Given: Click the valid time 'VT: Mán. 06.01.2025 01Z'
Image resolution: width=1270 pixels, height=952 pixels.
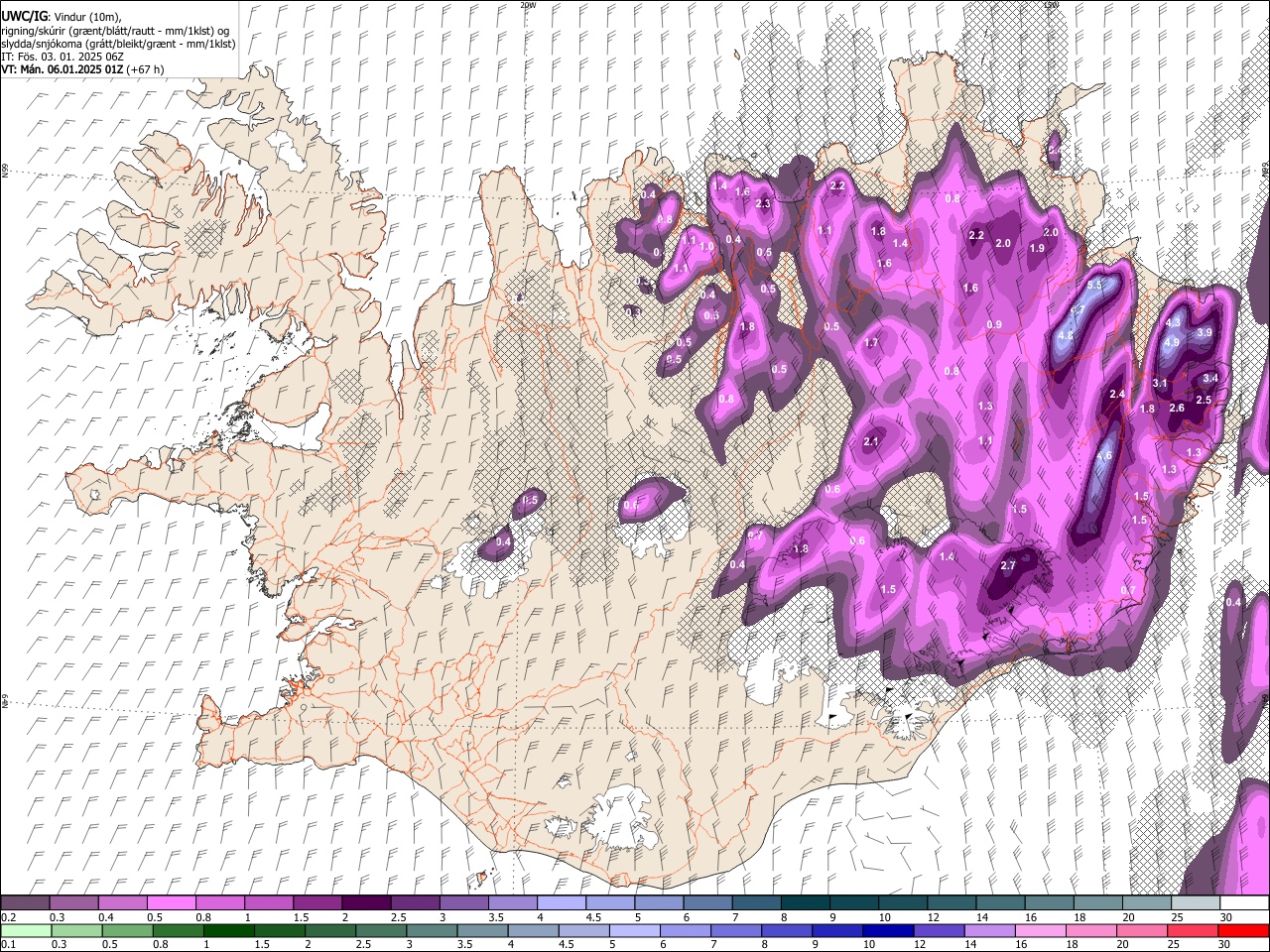Looking at the screenshot, I should 63,69.
